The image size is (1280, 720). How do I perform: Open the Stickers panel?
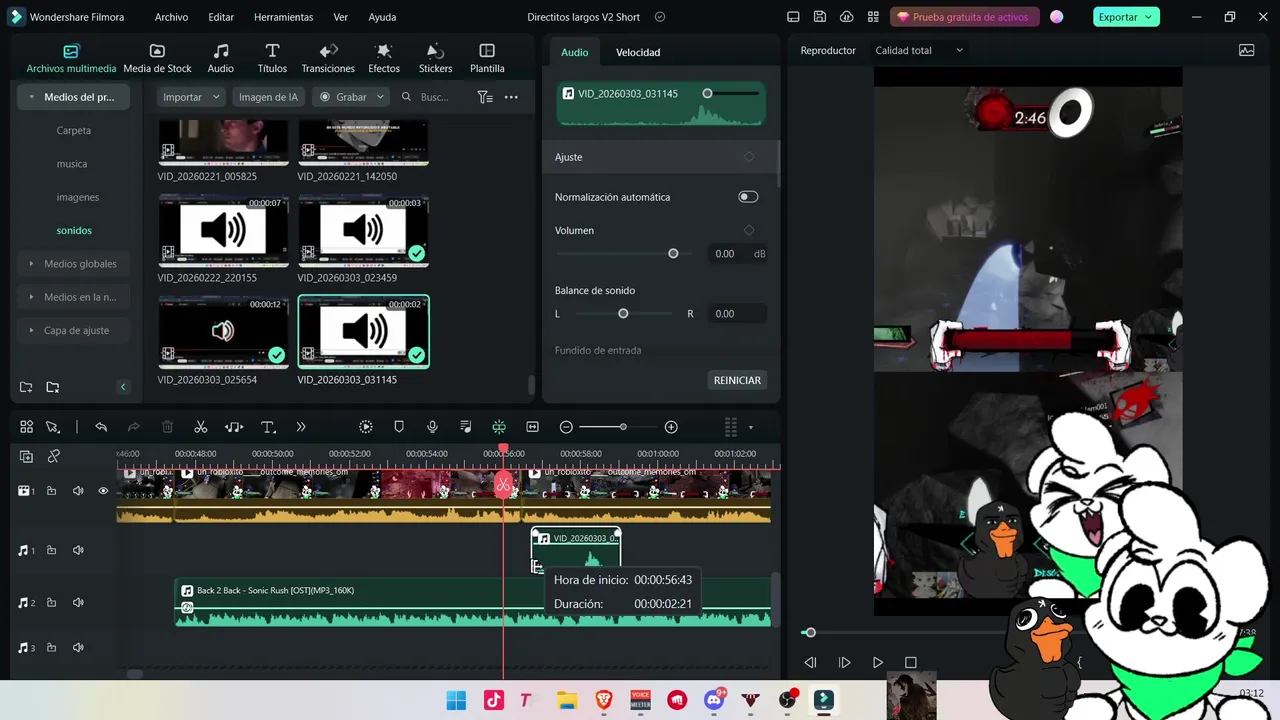435,59
